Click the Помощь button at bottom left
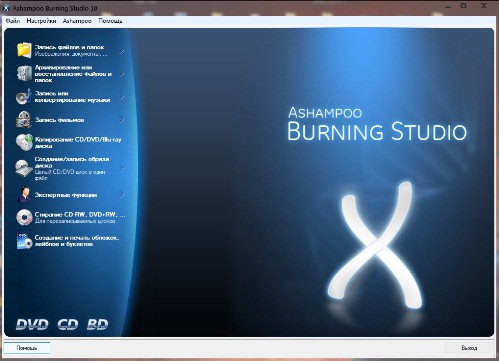 27,348
